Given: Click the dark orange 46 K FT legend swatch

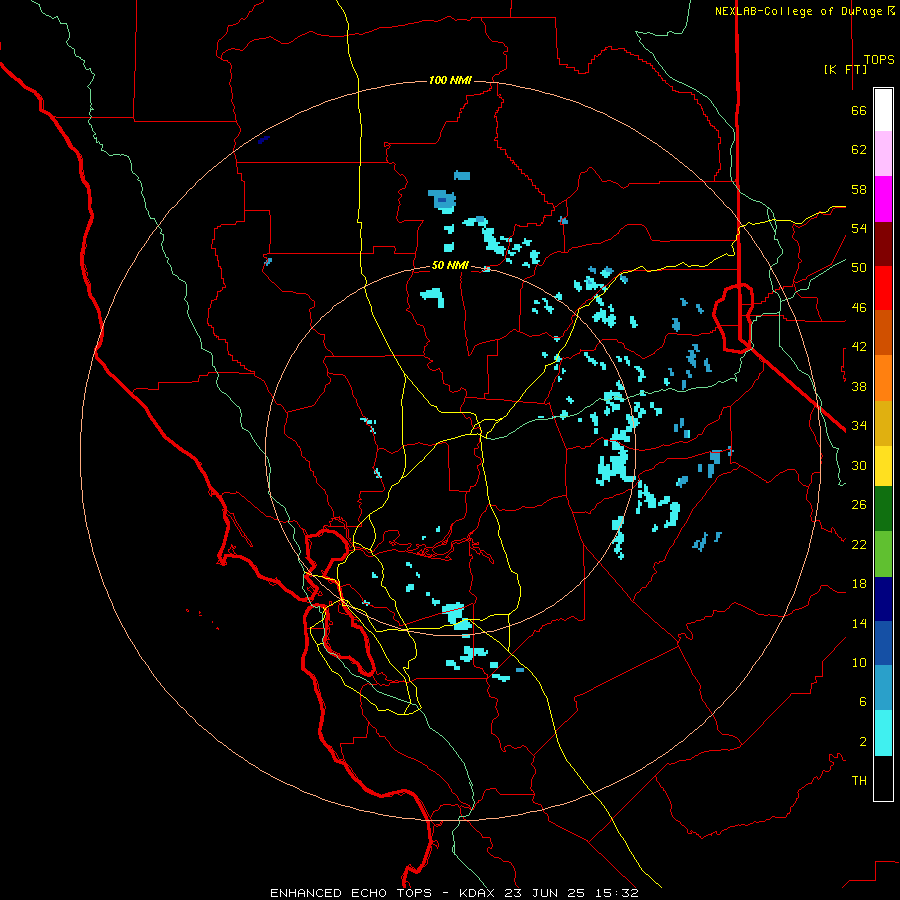Looking at the screenshot, I should (883, 333).
